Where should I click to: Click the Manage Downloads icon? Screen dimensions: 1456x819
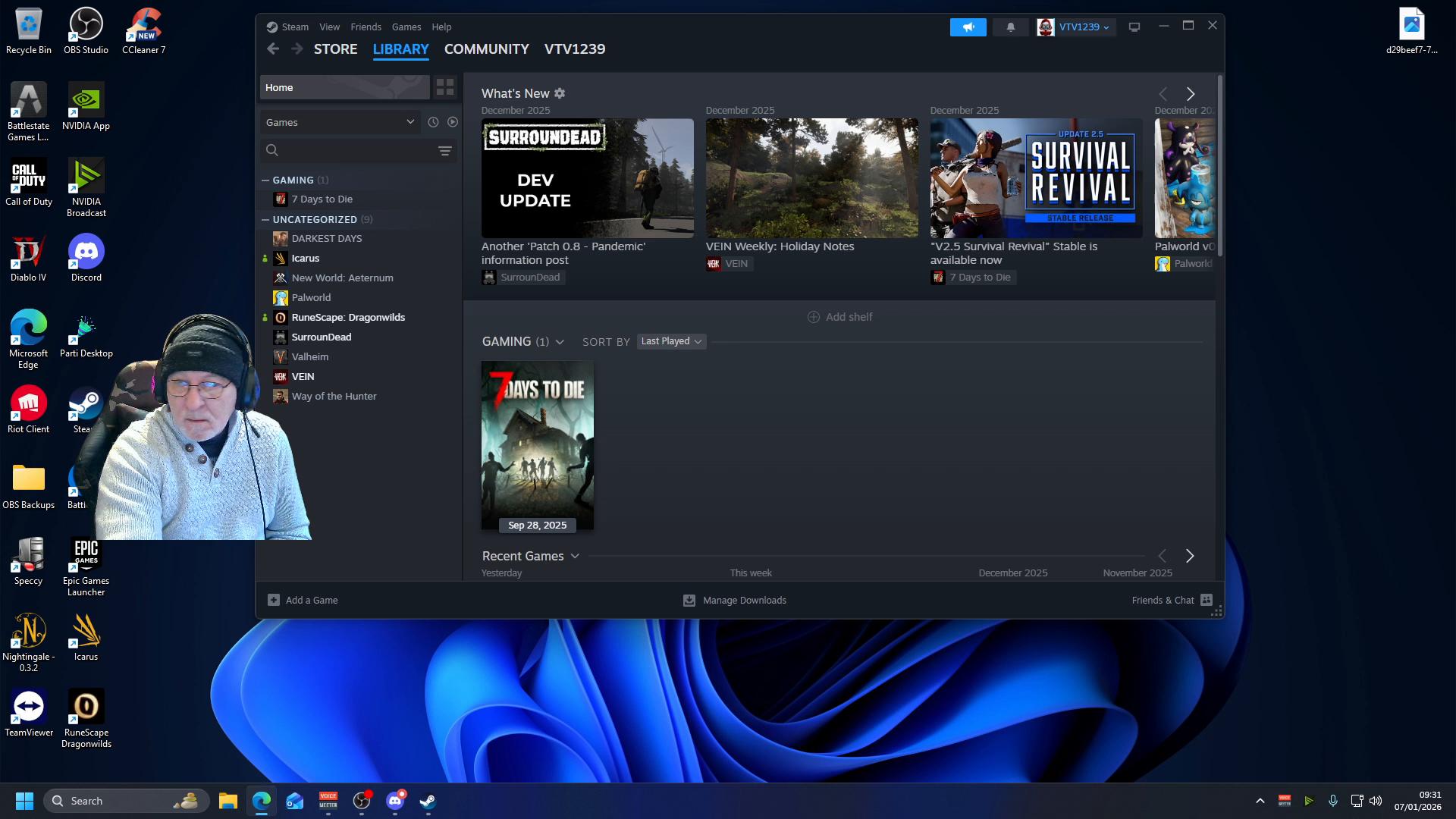click(x=689, y=601)
